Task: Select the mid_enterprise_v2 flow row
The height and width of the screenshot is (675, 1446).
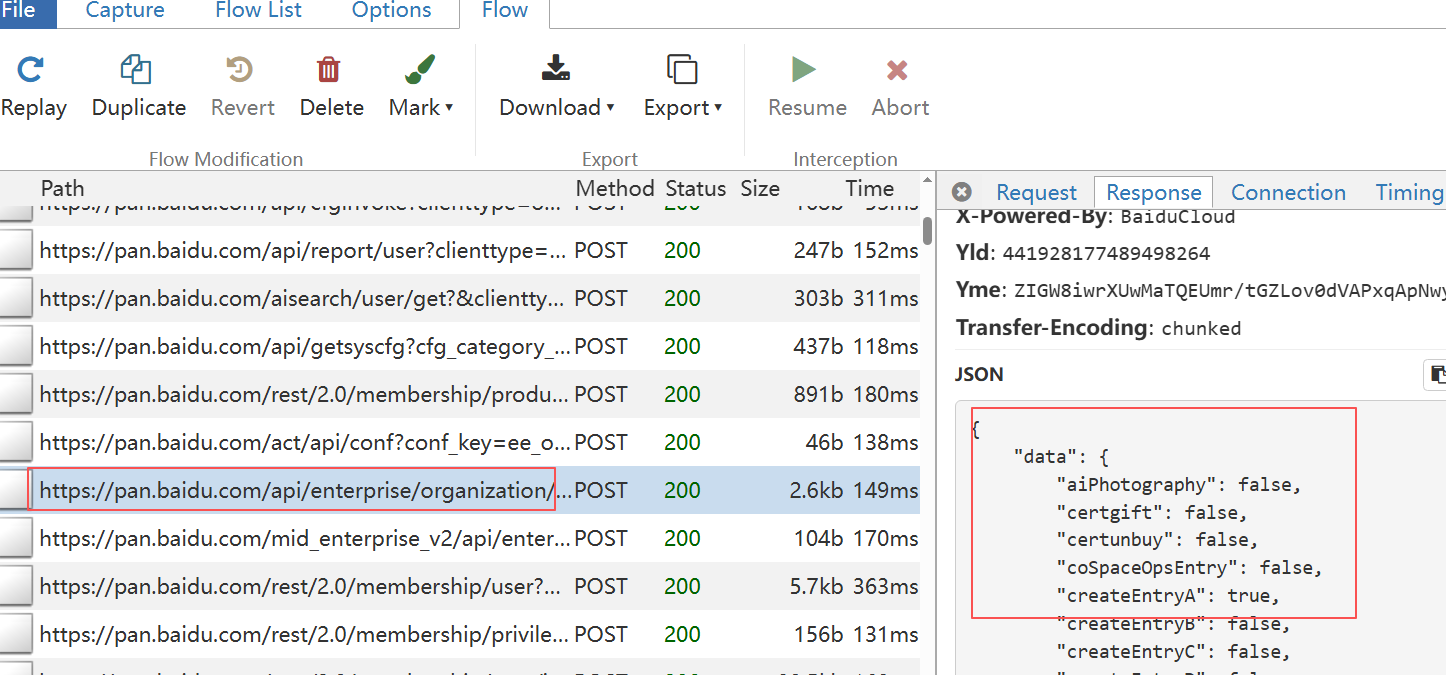Action: pyautogui.click(x=460, y=538)
